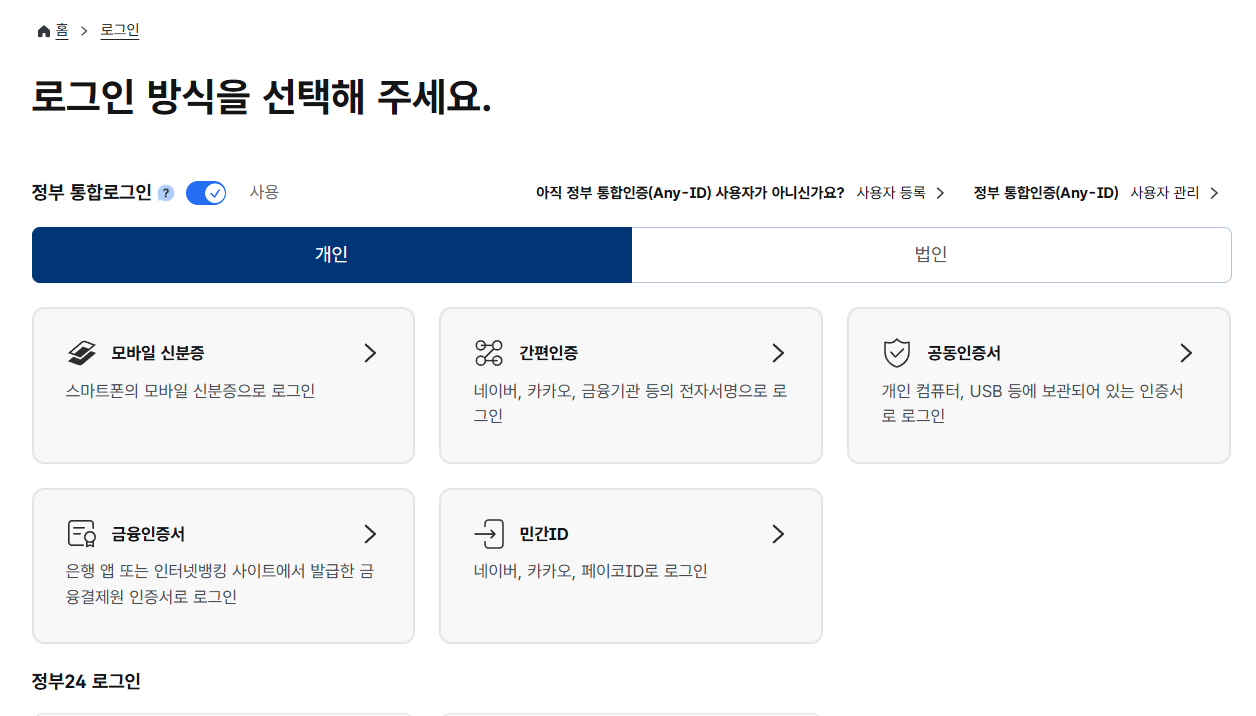Image resolution: width=1256 pixels, height=716 pixels.
Task: Choose the 공동인증서 login title
Action: (x=964, y=353)
